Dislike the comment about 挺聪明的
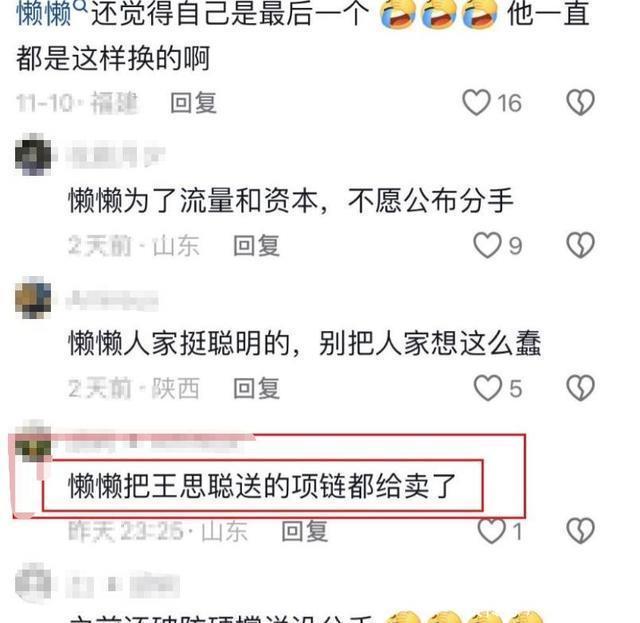The width and height of the screenshot is (640, 623). tap(580, 388)
